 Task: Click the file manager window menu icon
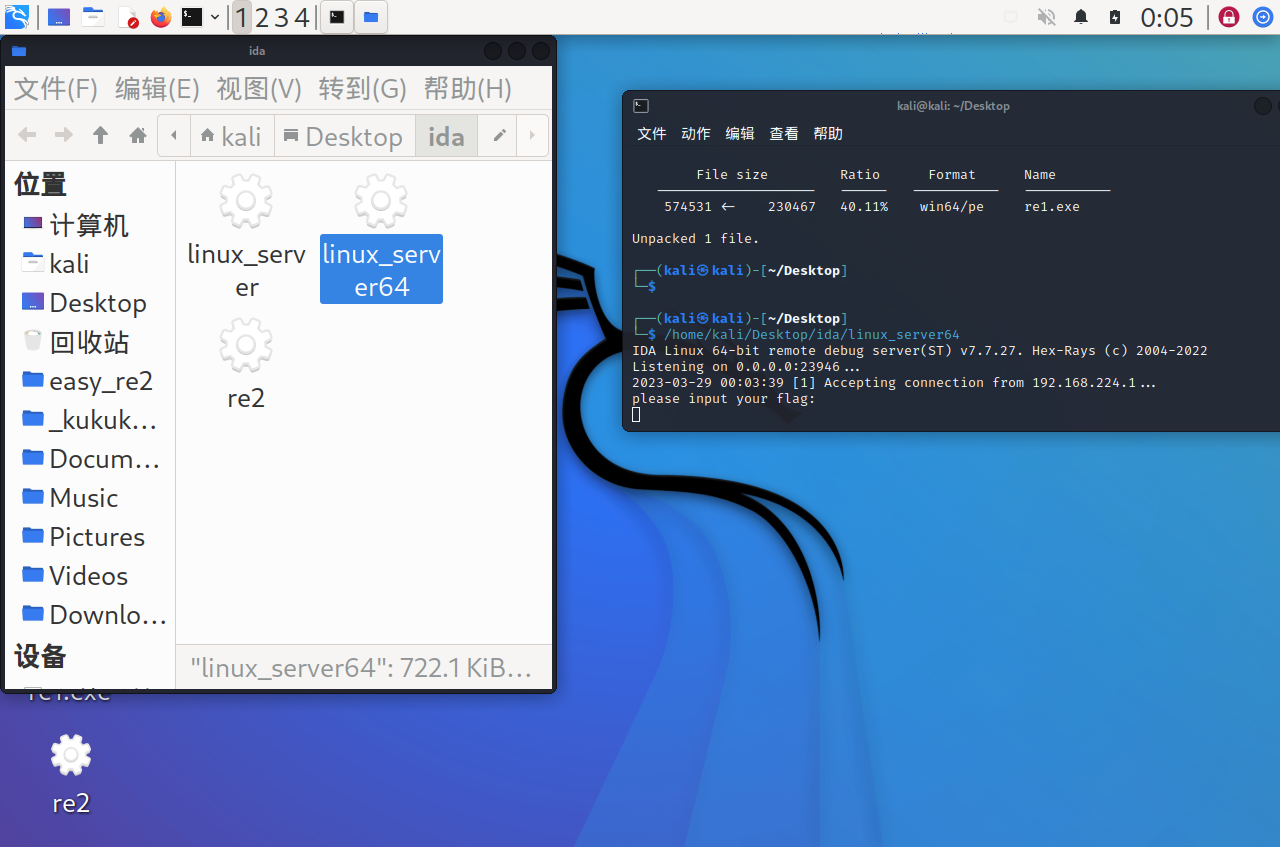pyautogui.click(x=19, y=51)
